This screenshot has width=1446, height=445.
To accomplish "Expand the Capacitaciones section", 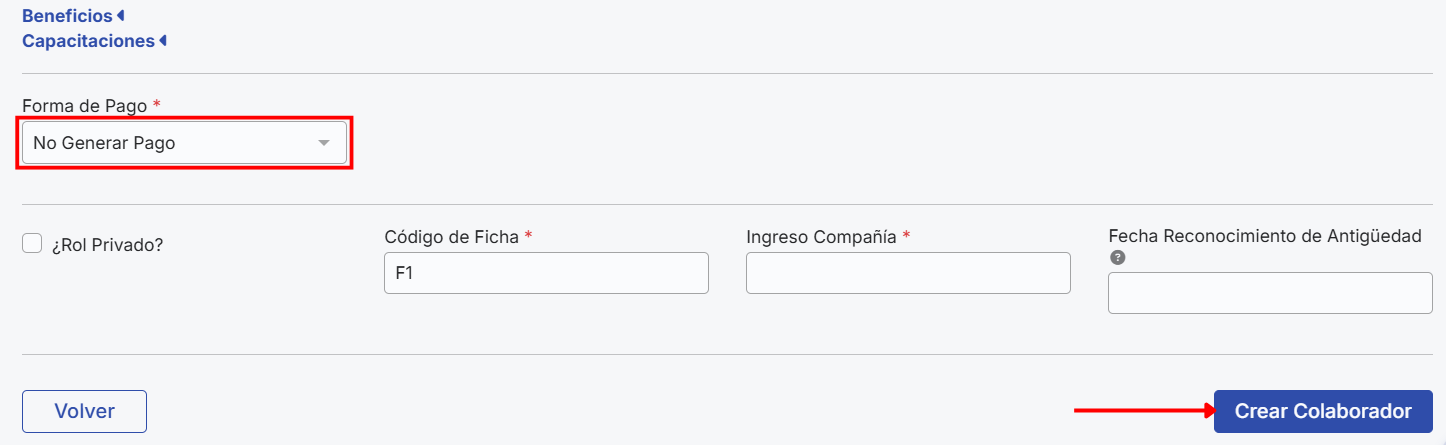I will [x=88, y=41].
